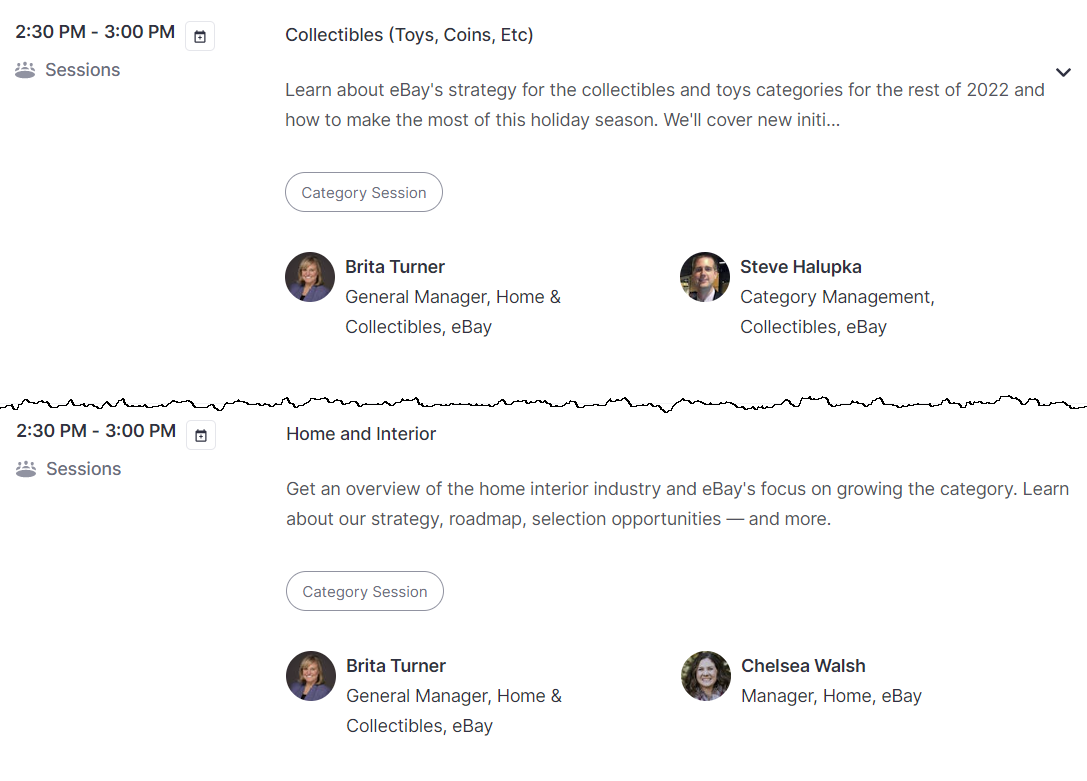View Steve Halupka's profile photo
1087x781 pixels.
coord(705,277)
